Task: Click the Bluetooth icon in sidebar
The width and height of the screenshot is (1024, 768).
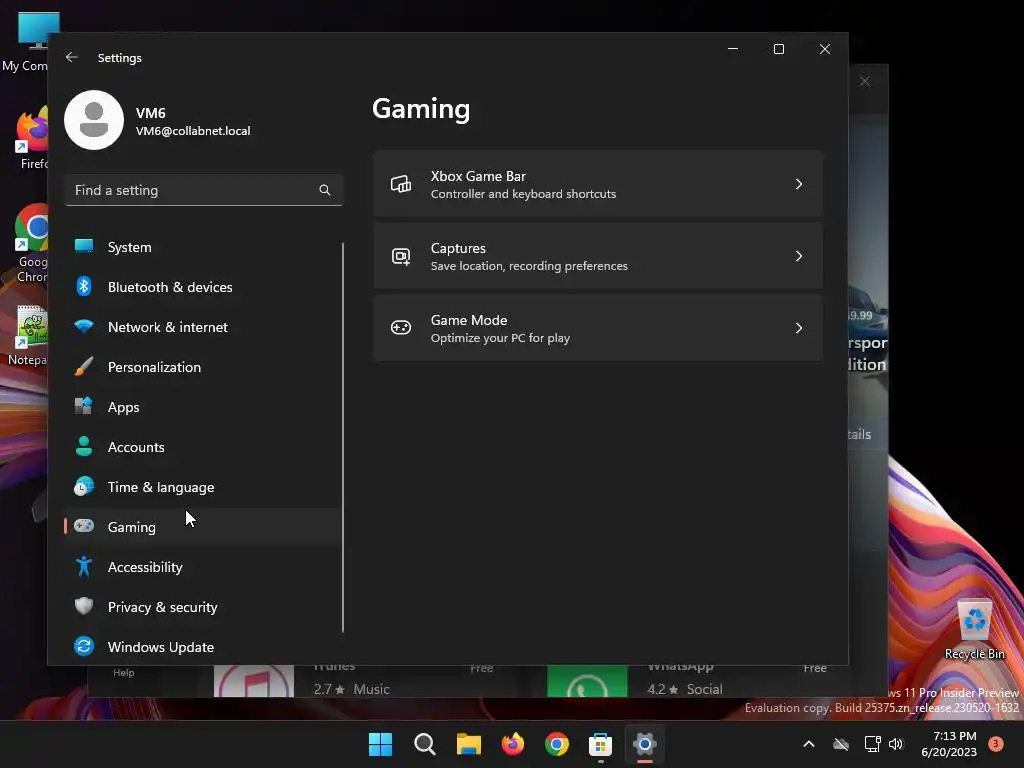Action: click(84, 286)
